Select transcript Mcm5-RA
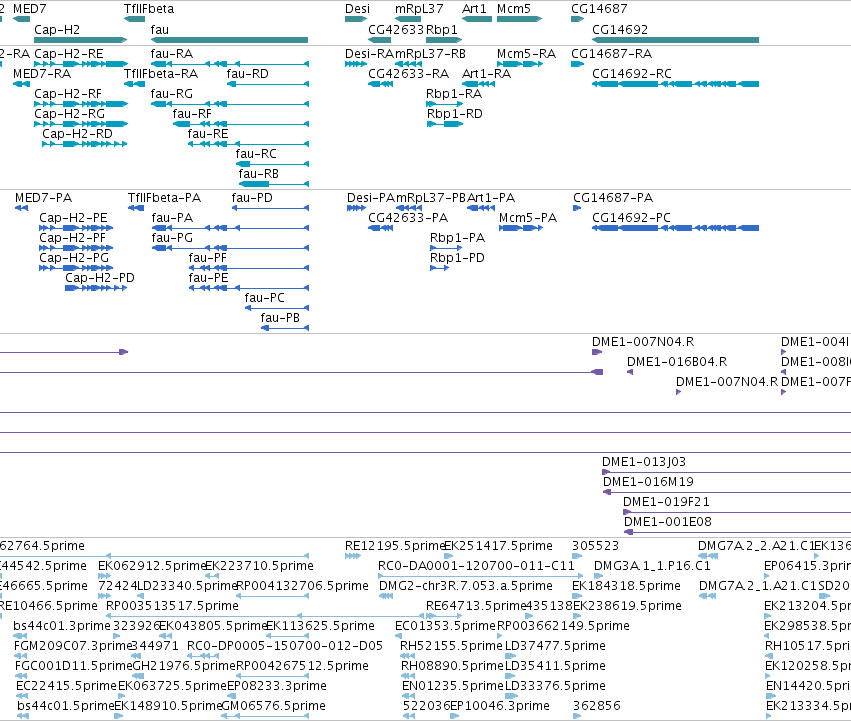 tap(526, 54)
